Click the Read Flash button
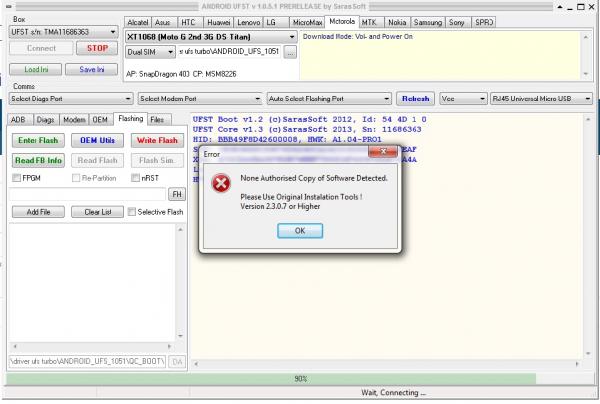600x404 pixels. [x=97, y=160]
